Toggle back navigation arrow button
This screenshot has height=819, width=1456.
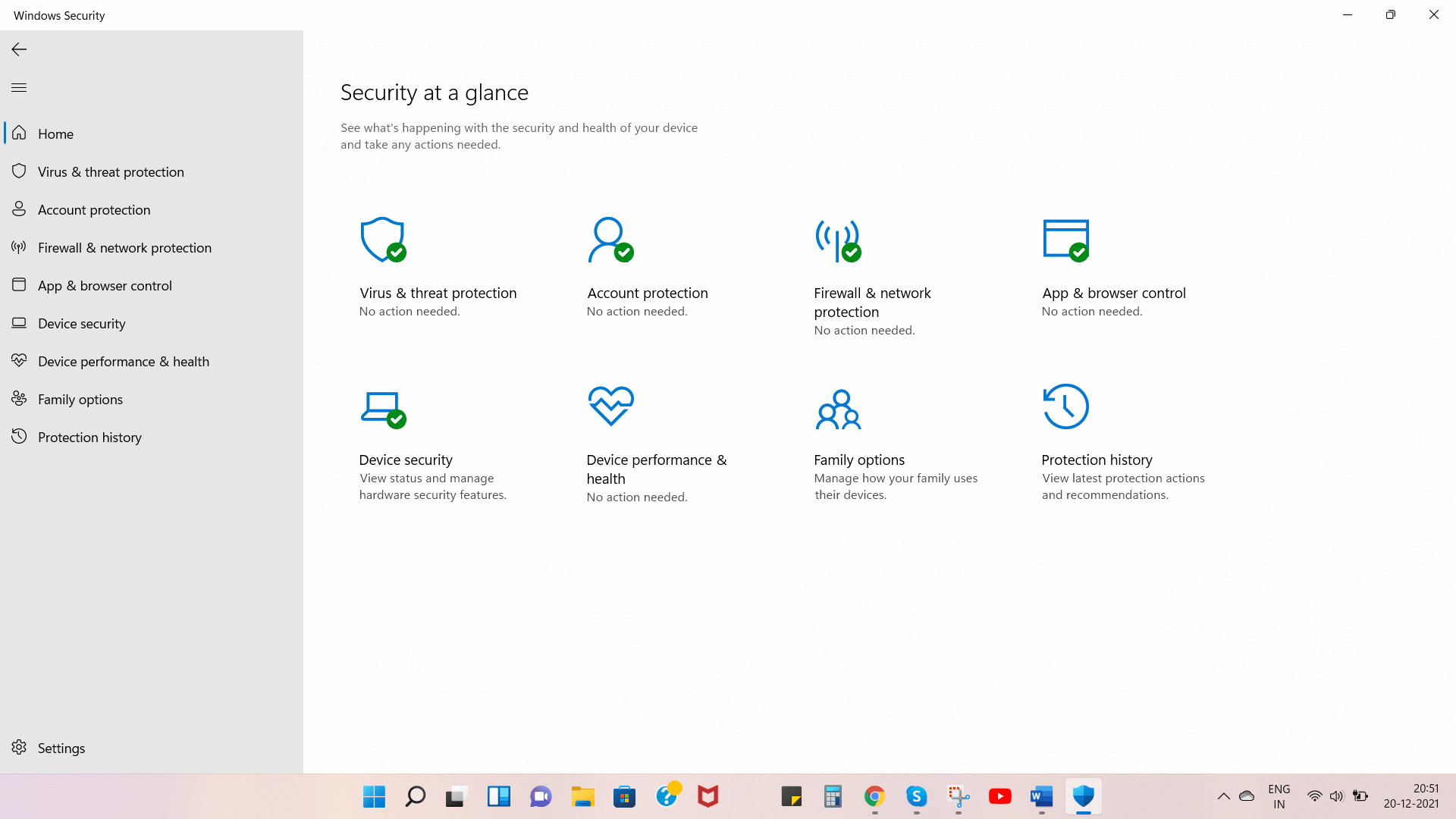[x=19, y=49]
